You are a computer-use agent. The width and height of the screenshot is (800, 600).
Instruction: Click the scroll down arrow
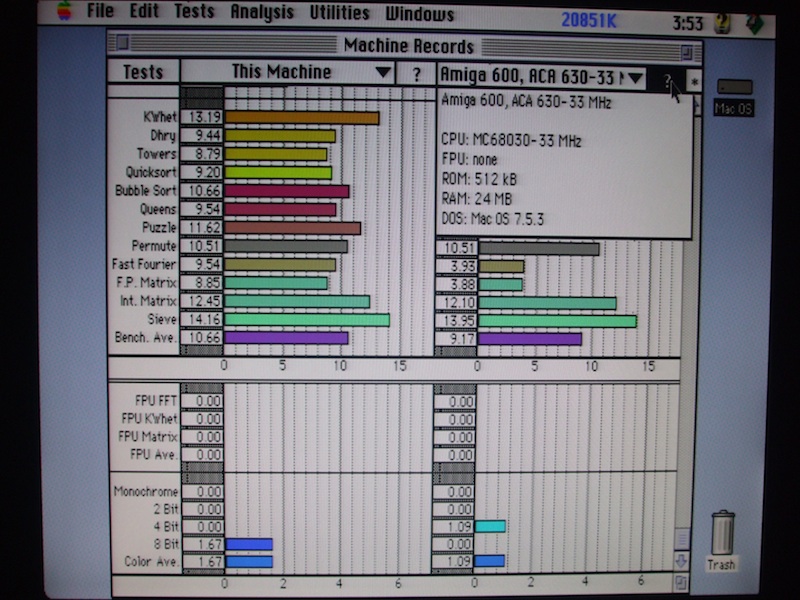pyautogui.click(x=682, y=561)
